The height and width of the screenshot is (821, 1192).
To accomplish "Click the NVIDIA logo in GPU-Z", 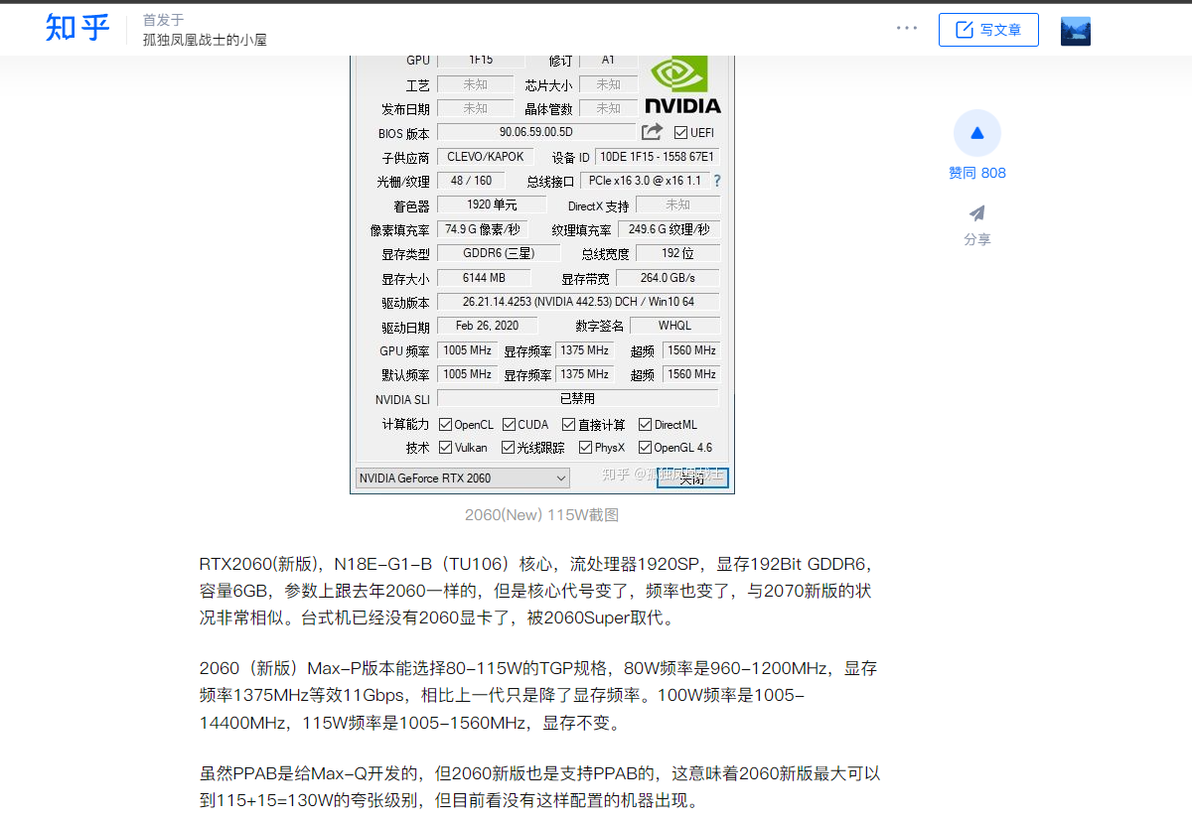I will (683, 85).
